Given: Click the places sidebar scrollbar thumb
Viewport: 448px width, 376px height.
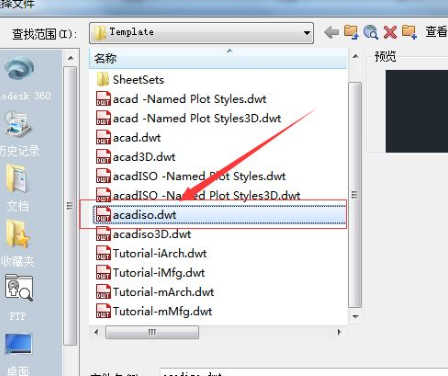Looking at the screenshot, I should point(70,206).
